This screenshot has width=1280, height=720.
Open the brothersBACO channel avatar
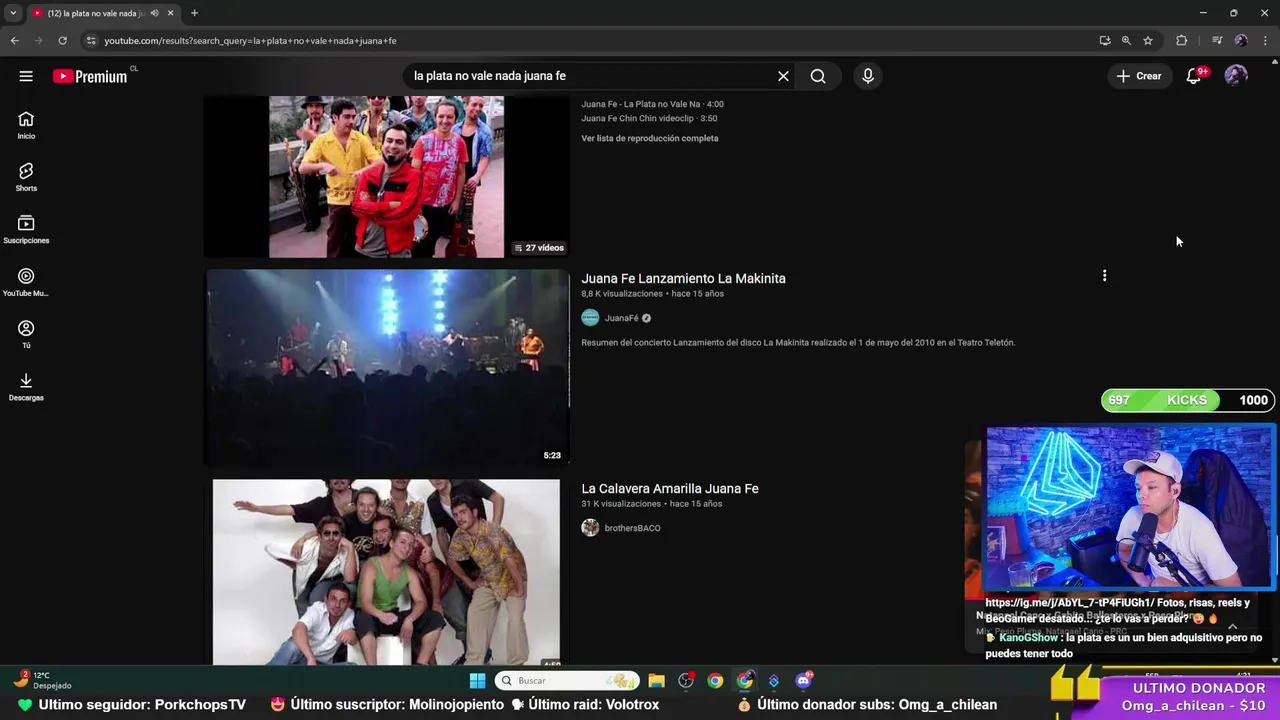click(x=590, y=528)
